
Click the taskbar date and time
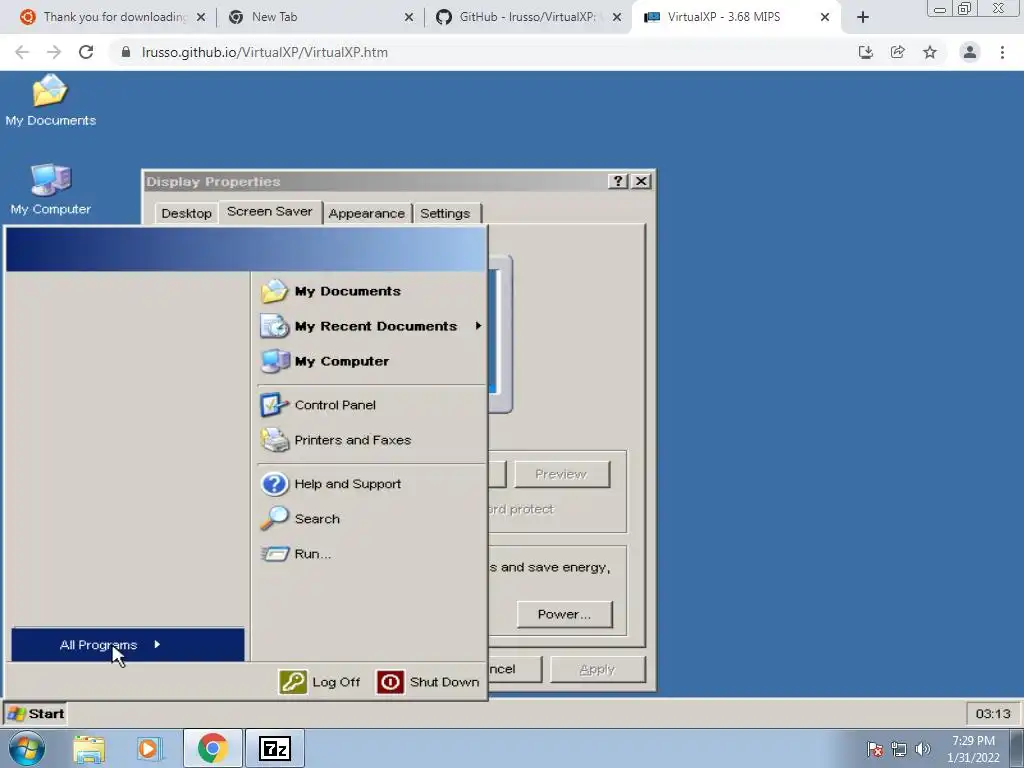(x=973, y=749)
